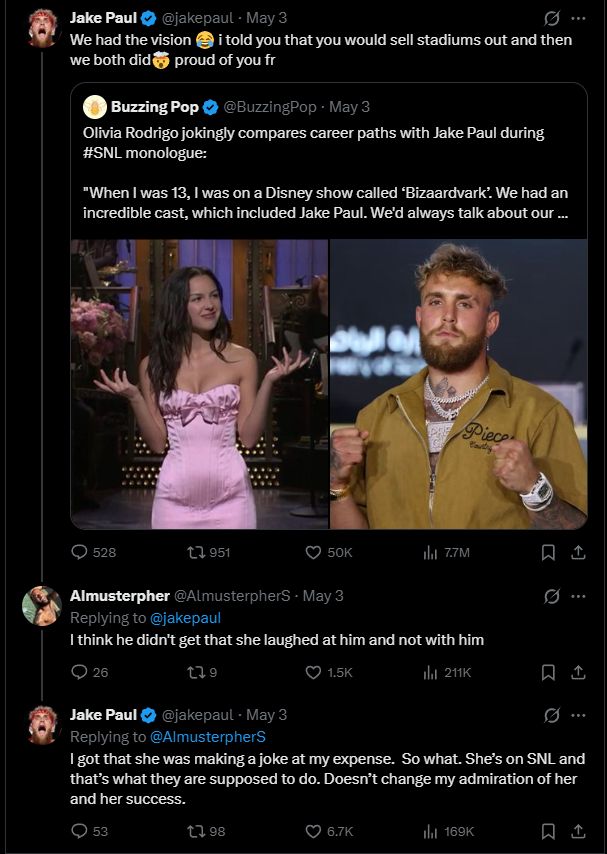Viewport: 607px width, 854px height.
Task: Share Almusterpher's reply tweet
Action: (578, 673)
